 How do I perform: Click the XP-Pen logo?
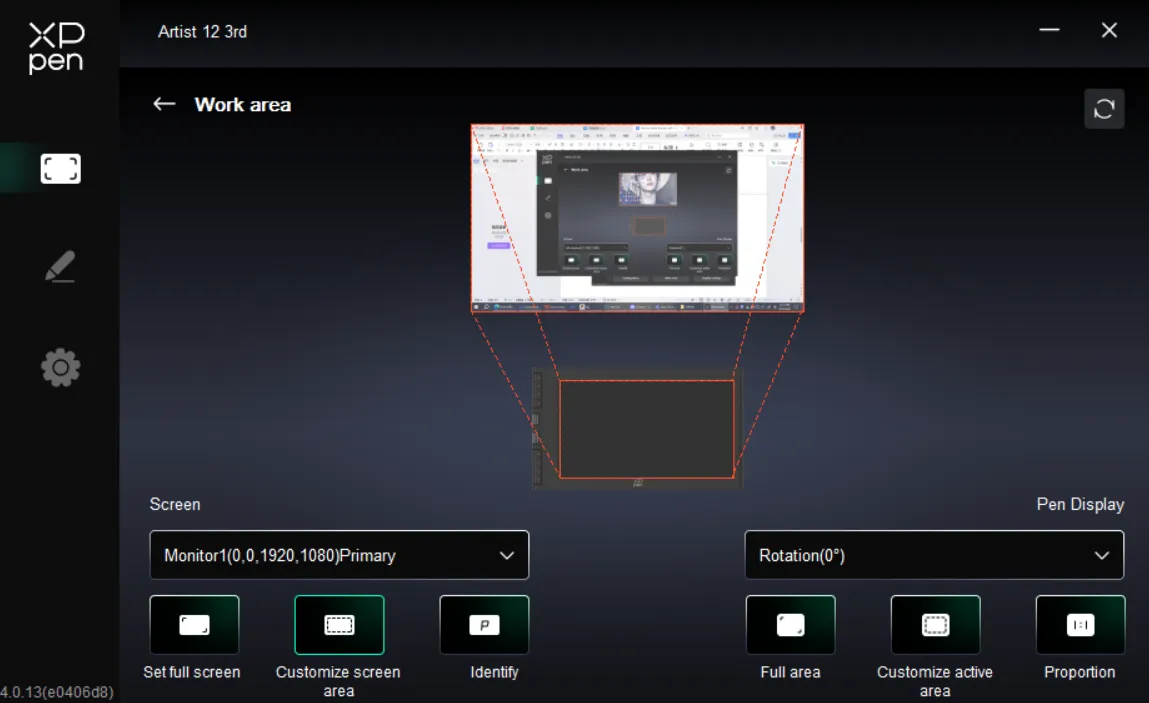tap(56, 48)
